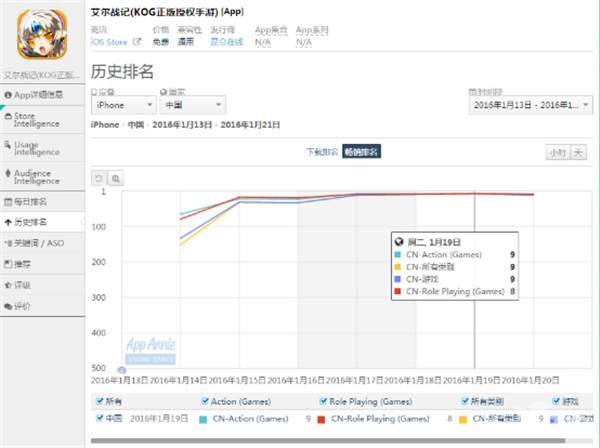Toggle the 所有类别 checkbox
Screen dimensions: 600x448
tap(465, 401)
